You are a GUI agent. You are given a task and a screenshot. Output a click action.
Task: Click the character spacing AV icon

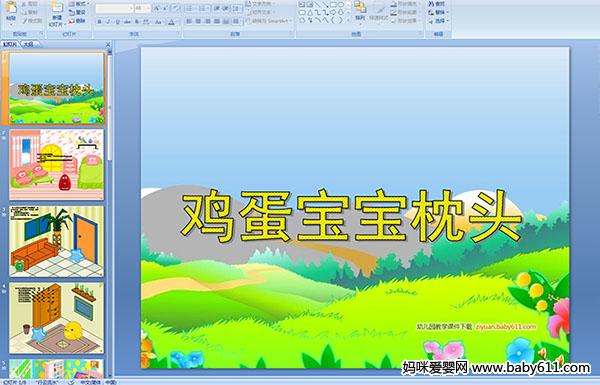pos(146,22)
